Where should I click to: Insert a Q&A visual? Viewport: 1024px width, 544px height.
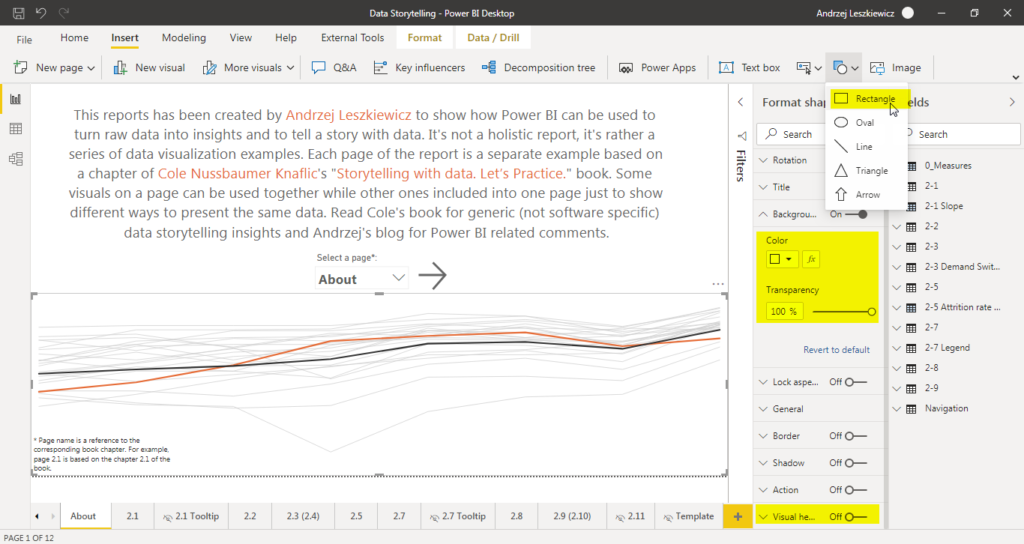(334, 67)
